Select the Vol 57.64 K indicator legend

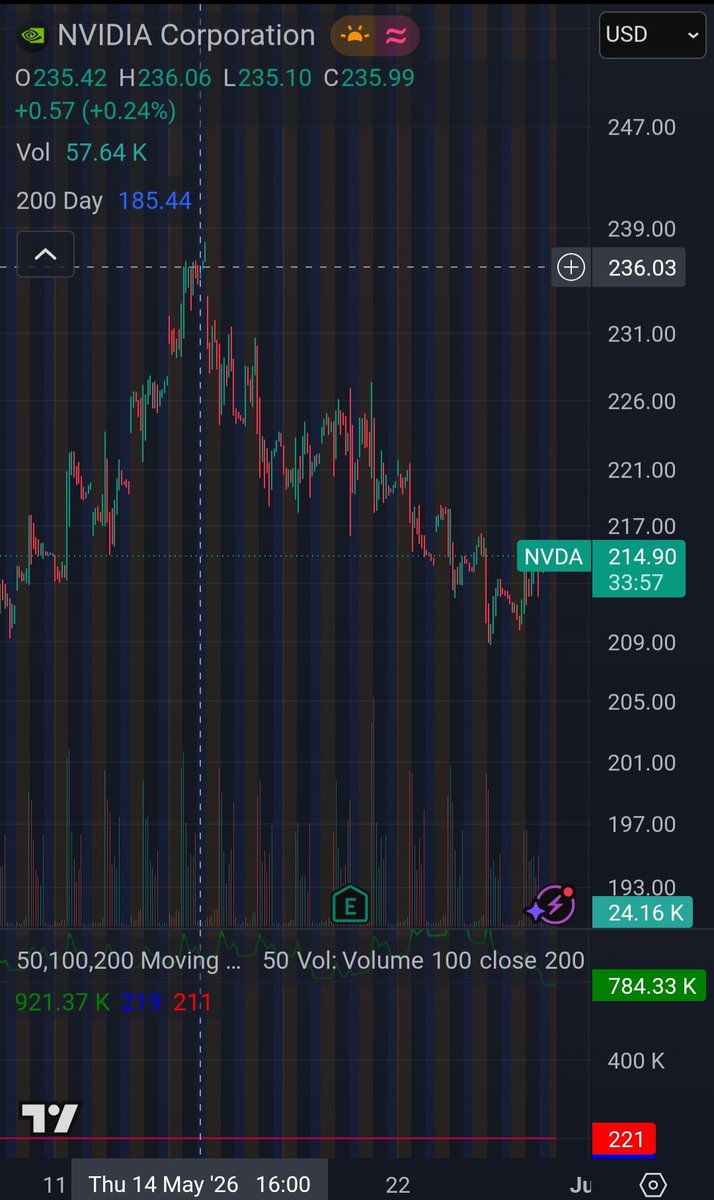point(82,153)
